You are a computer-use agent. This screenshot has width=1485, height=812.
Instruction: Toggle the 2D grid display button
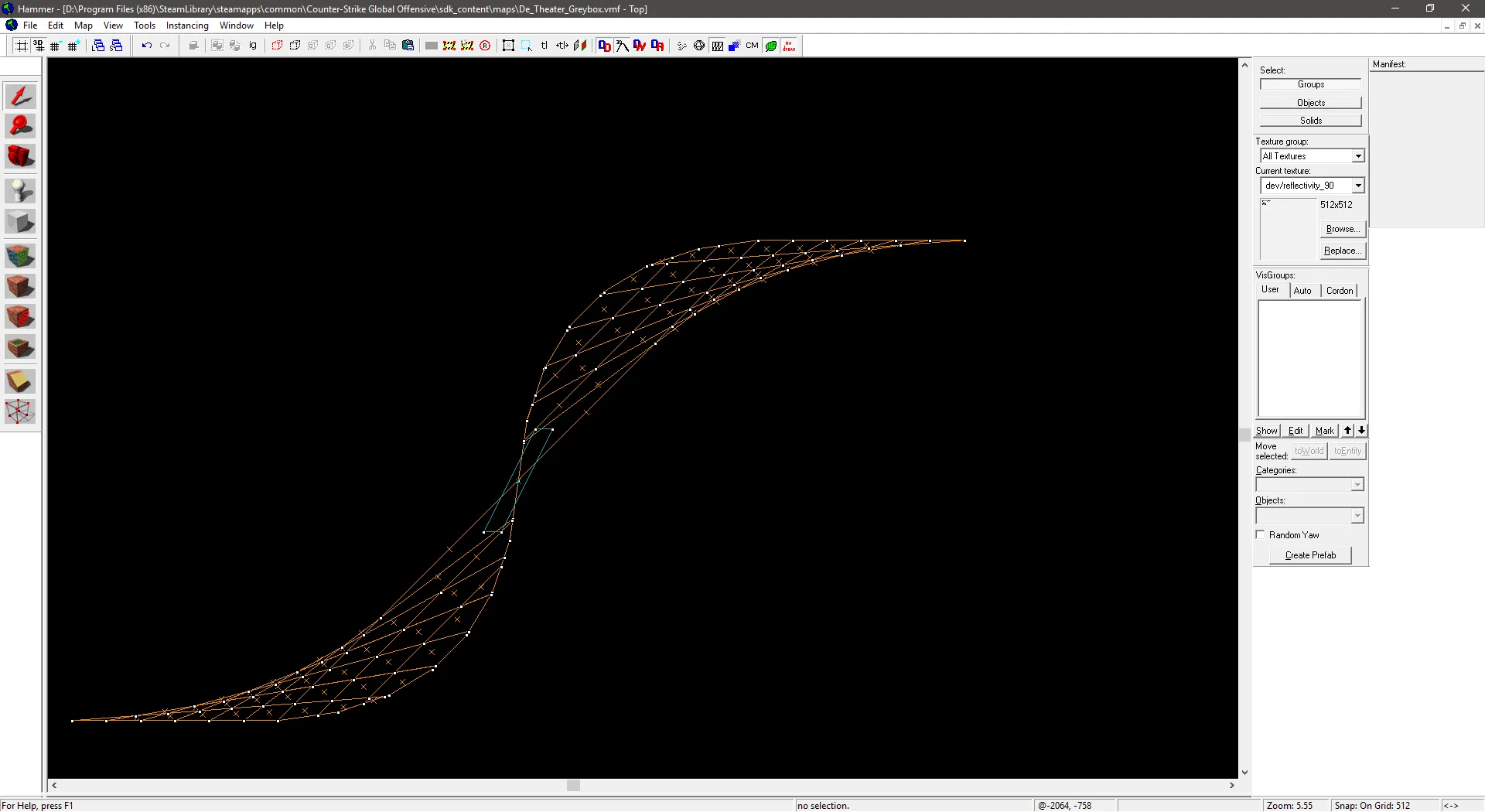(21, 46)
